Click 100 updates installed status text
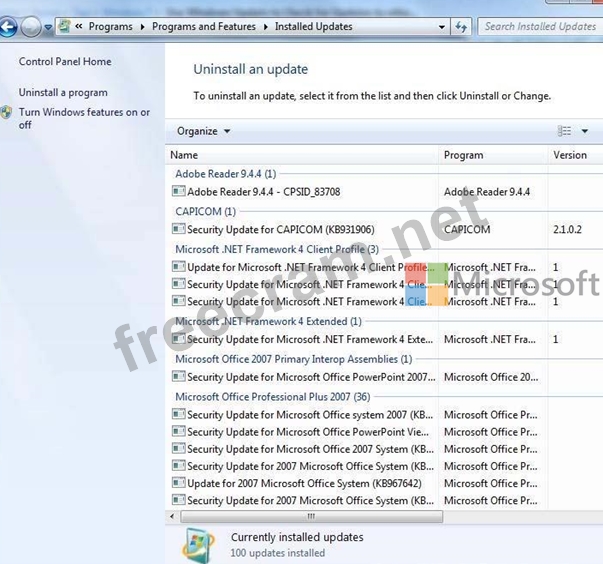Screen dimensions: 603x564 click(278, 553)
